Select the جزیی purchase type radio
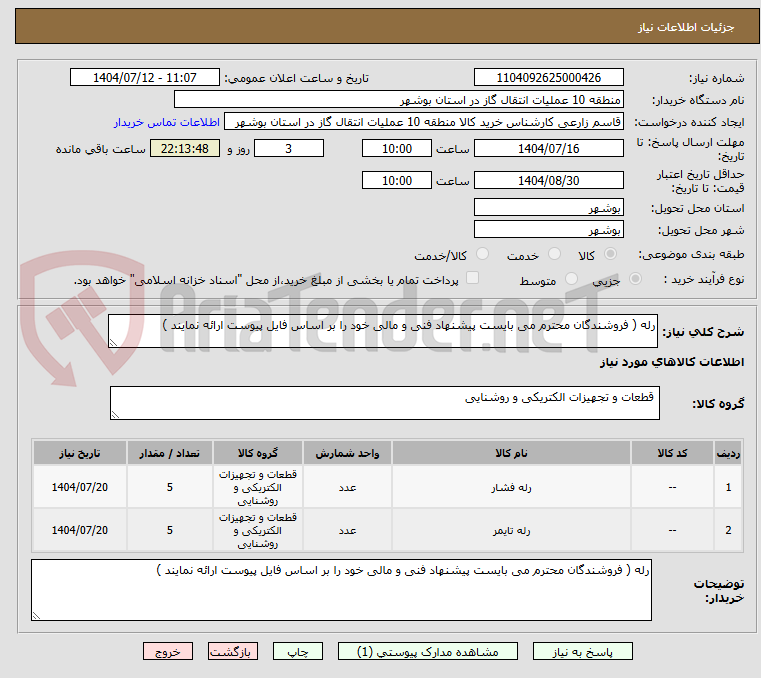This screenshot has height=678, width=761. (x=635, y=279)
